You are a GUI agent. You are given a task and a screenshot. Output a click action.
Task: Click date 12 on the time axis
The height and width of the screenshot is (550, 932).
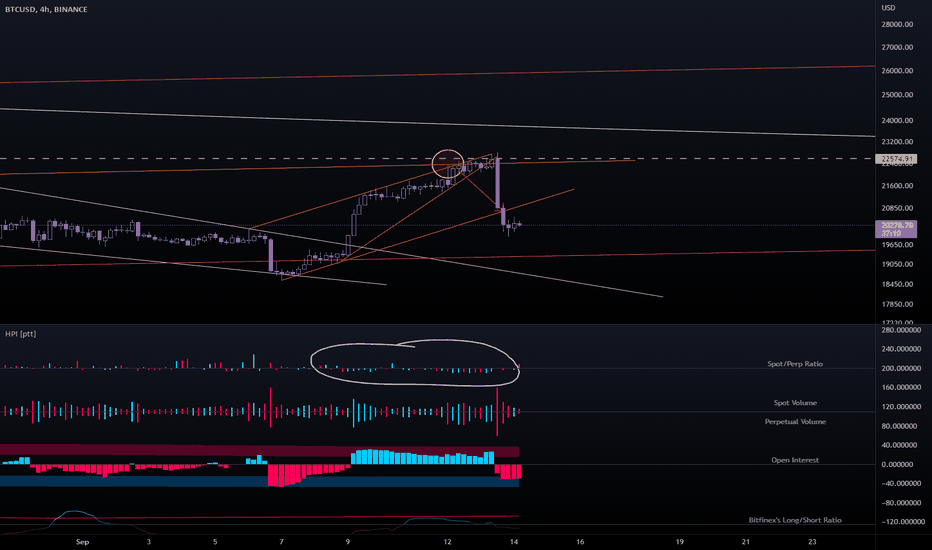coord(448,542)
